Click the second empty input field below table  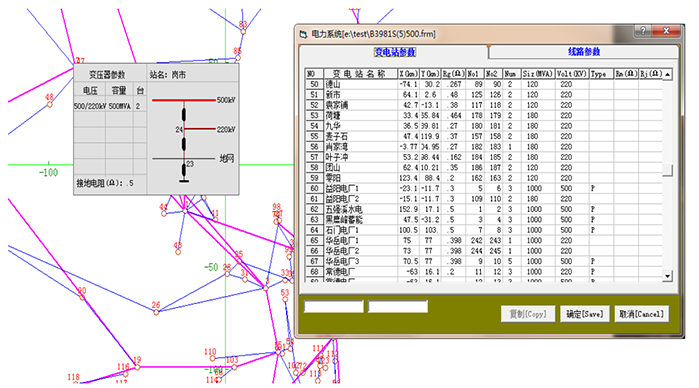pos(398,306)
